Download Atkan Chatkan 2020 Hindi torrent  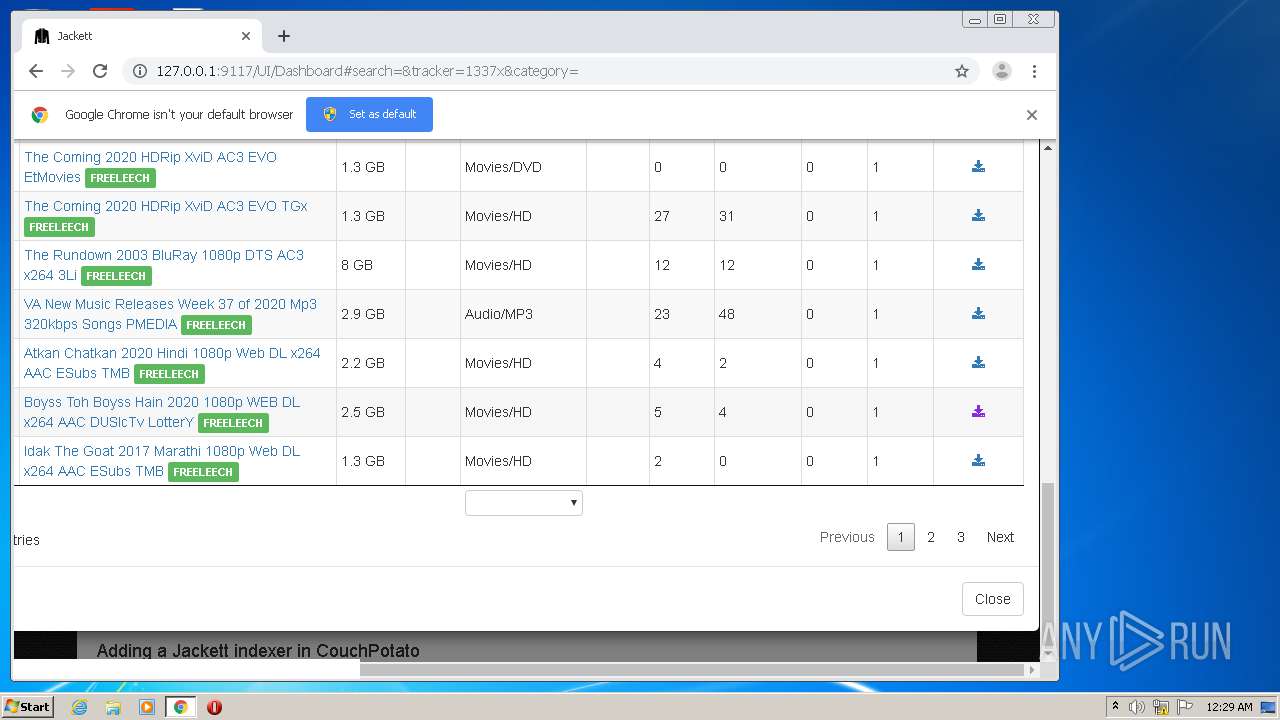tap(978, 363)
